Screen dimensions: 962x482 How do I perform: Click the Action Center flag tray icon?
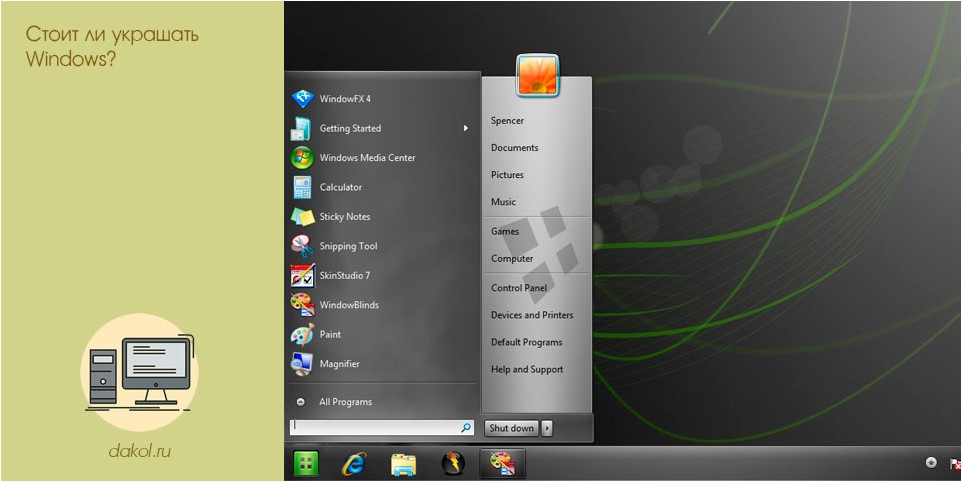click(955, 463)
